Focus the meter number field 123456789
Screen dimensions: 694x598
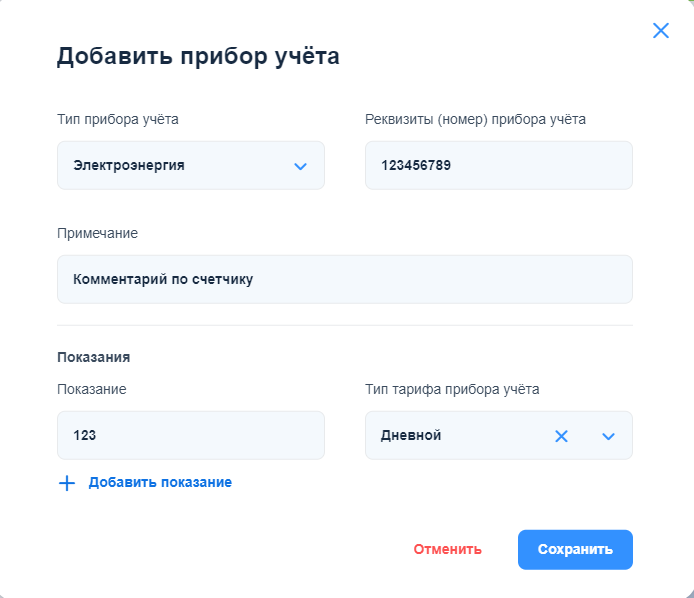coord(498,166)
